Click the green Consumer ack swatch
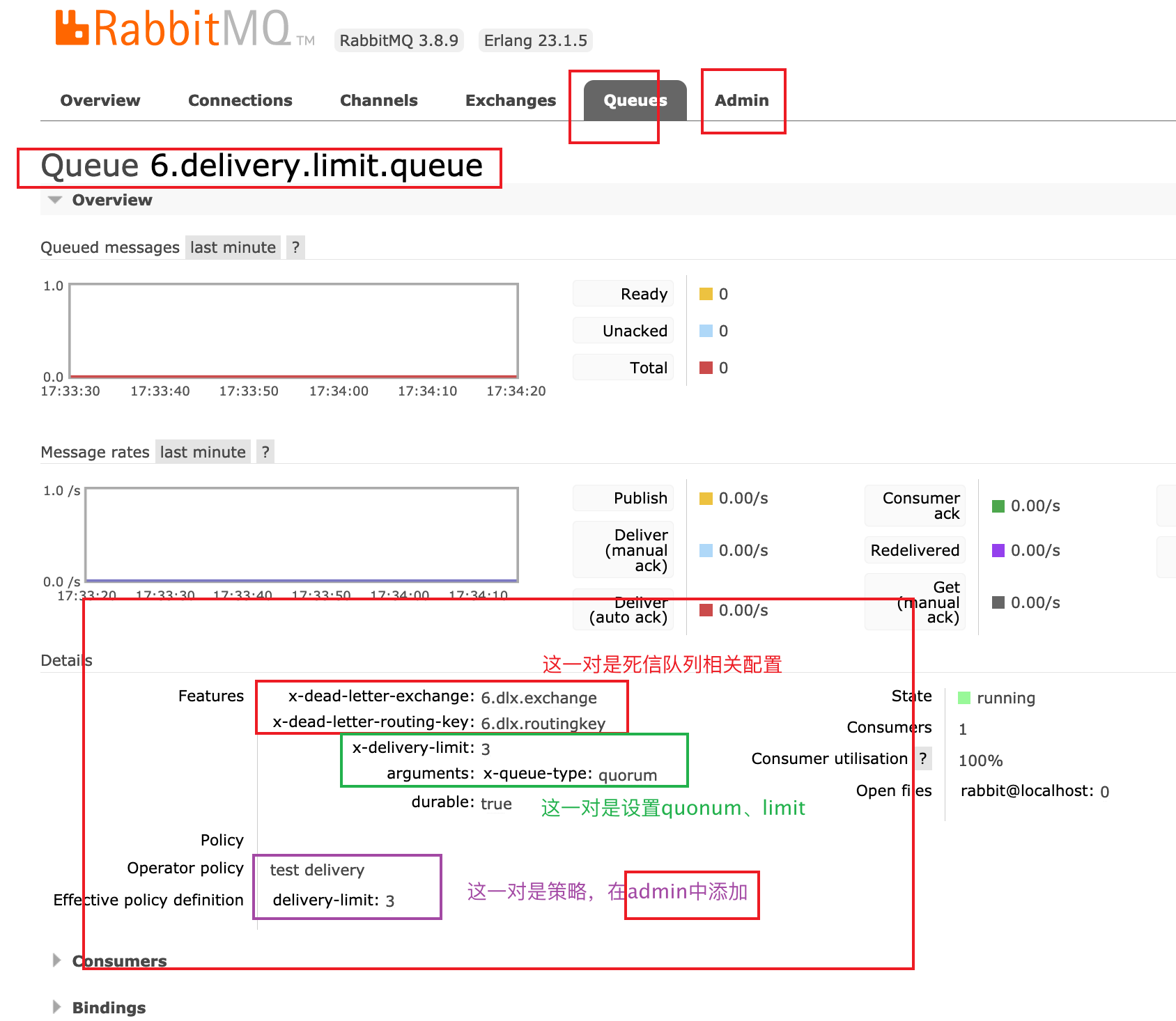This screenshot has width=1176, height=1021. click(x=998, y=506)
